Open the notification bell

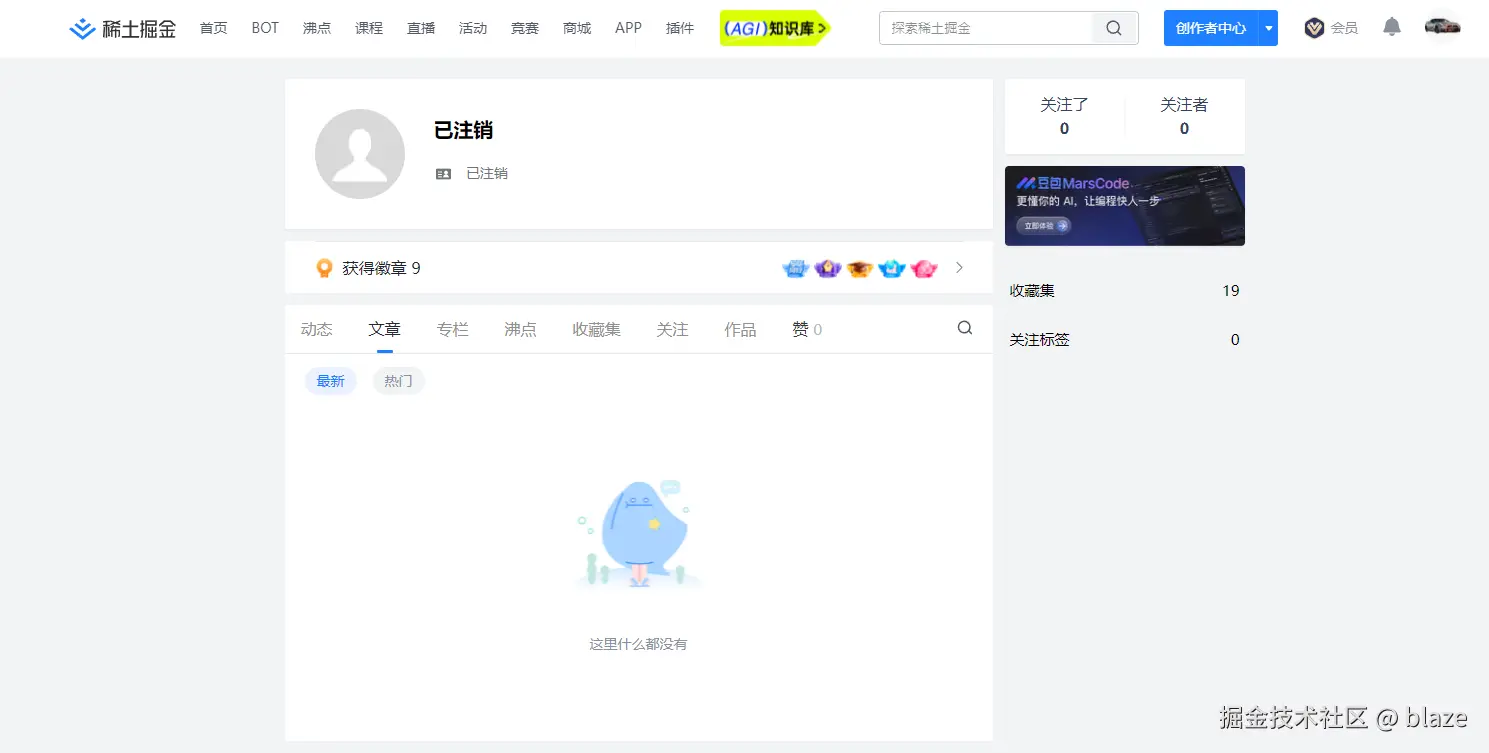(x=1392, y=27)
